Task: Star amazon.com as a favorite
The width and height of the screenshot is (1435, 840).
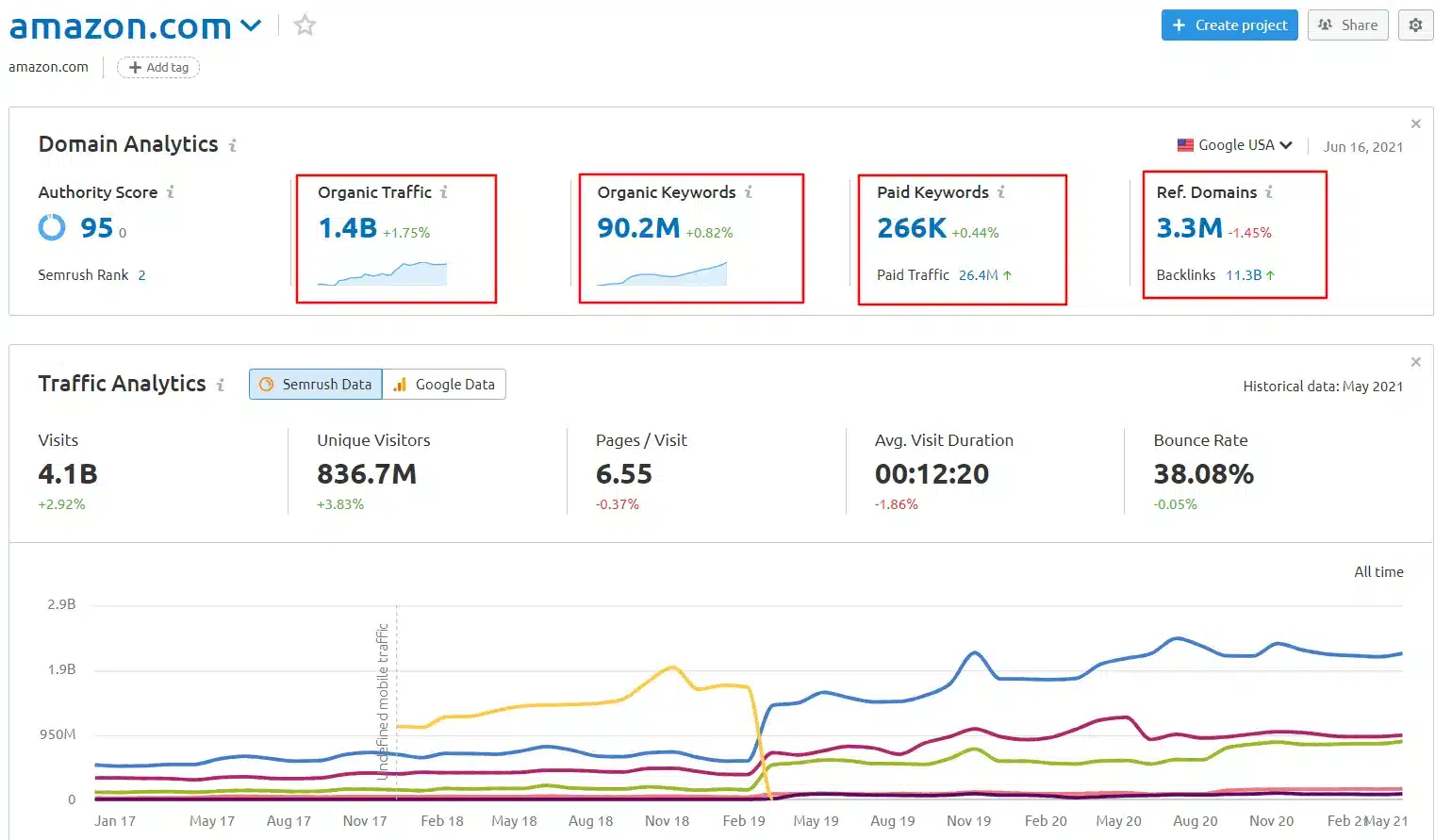Action: [x=305, y=25]
